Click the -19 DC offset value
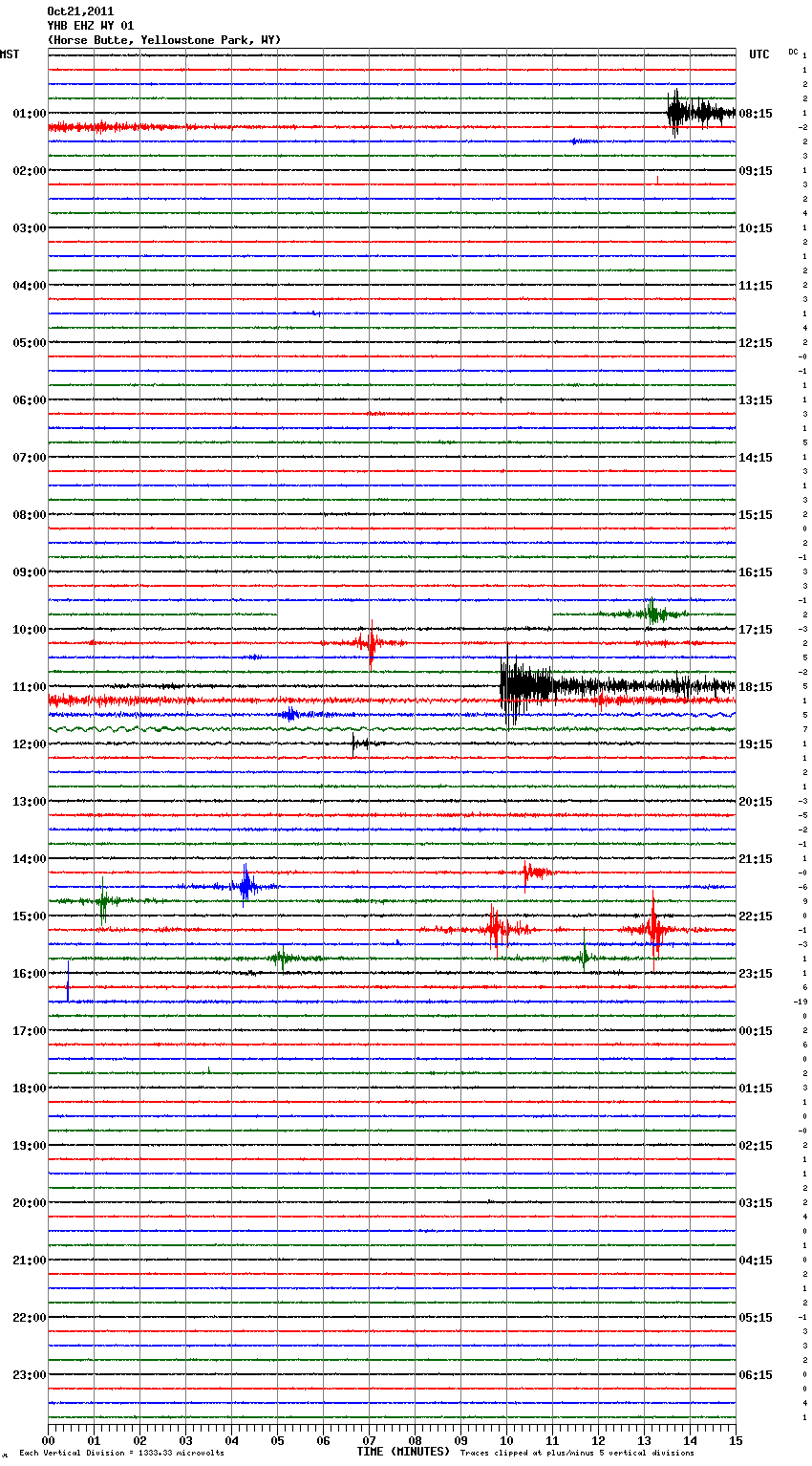The width and height of the screenshot is (812, 1466). click(x=801, y=1002)
